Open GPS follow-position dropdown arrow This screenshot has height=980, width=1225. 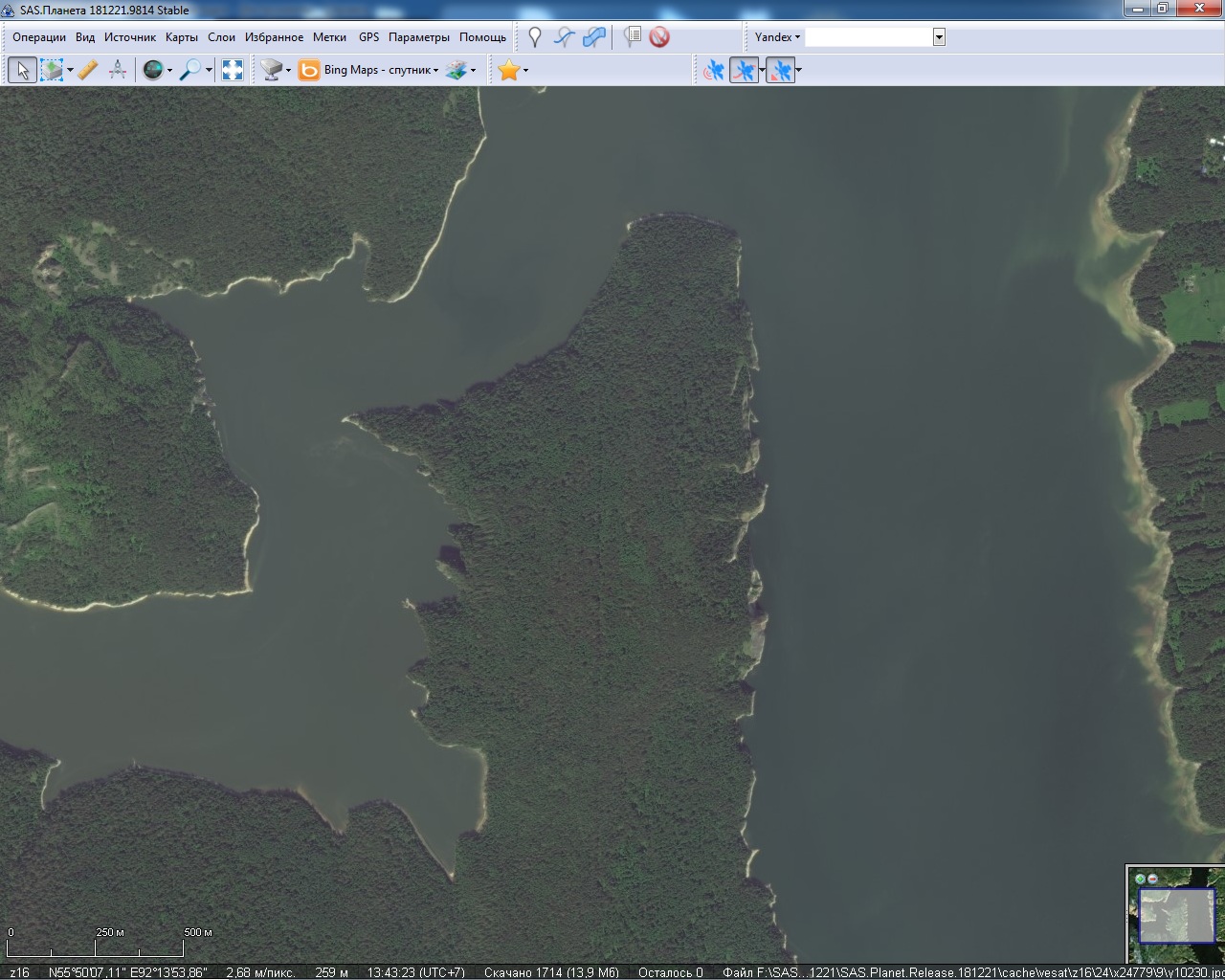pyautogui.click(x=798, y=70)
